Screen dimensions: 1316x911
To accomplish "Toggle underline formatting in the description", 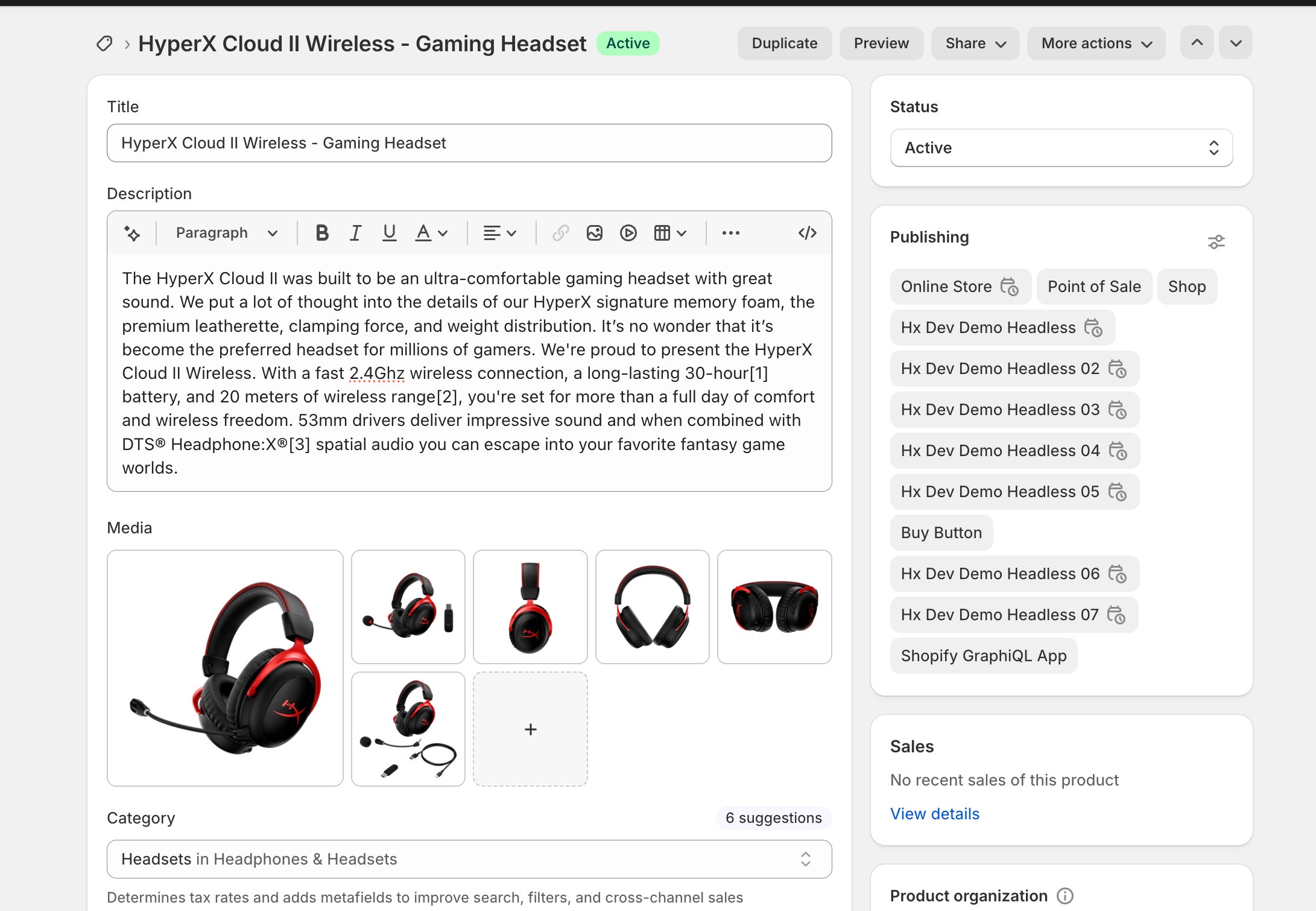I will click(x=390, y=233).
